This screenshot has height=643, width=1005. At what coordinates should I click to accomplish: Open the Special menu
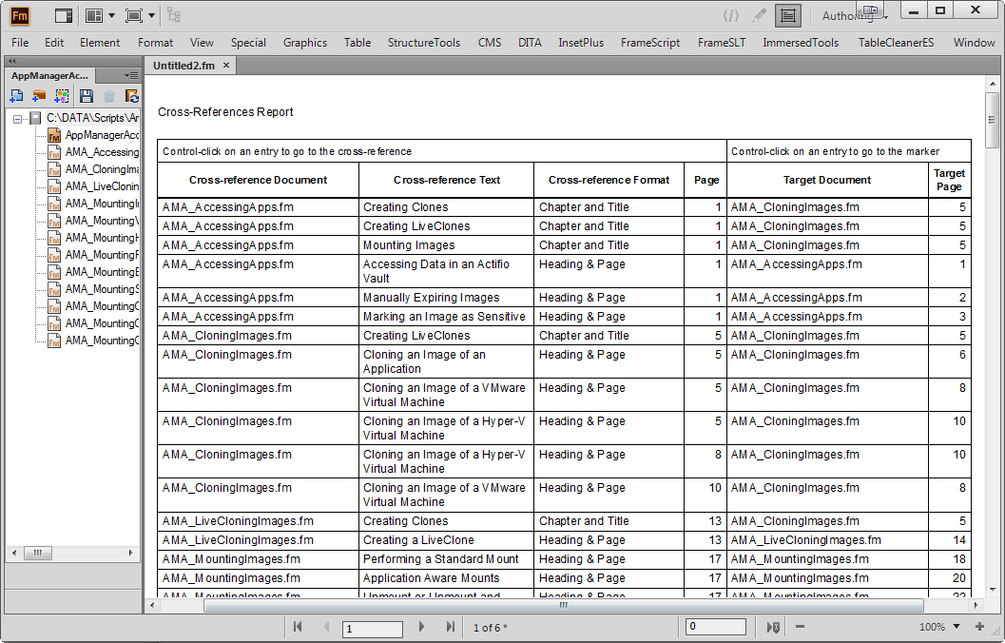pos(248,43)
